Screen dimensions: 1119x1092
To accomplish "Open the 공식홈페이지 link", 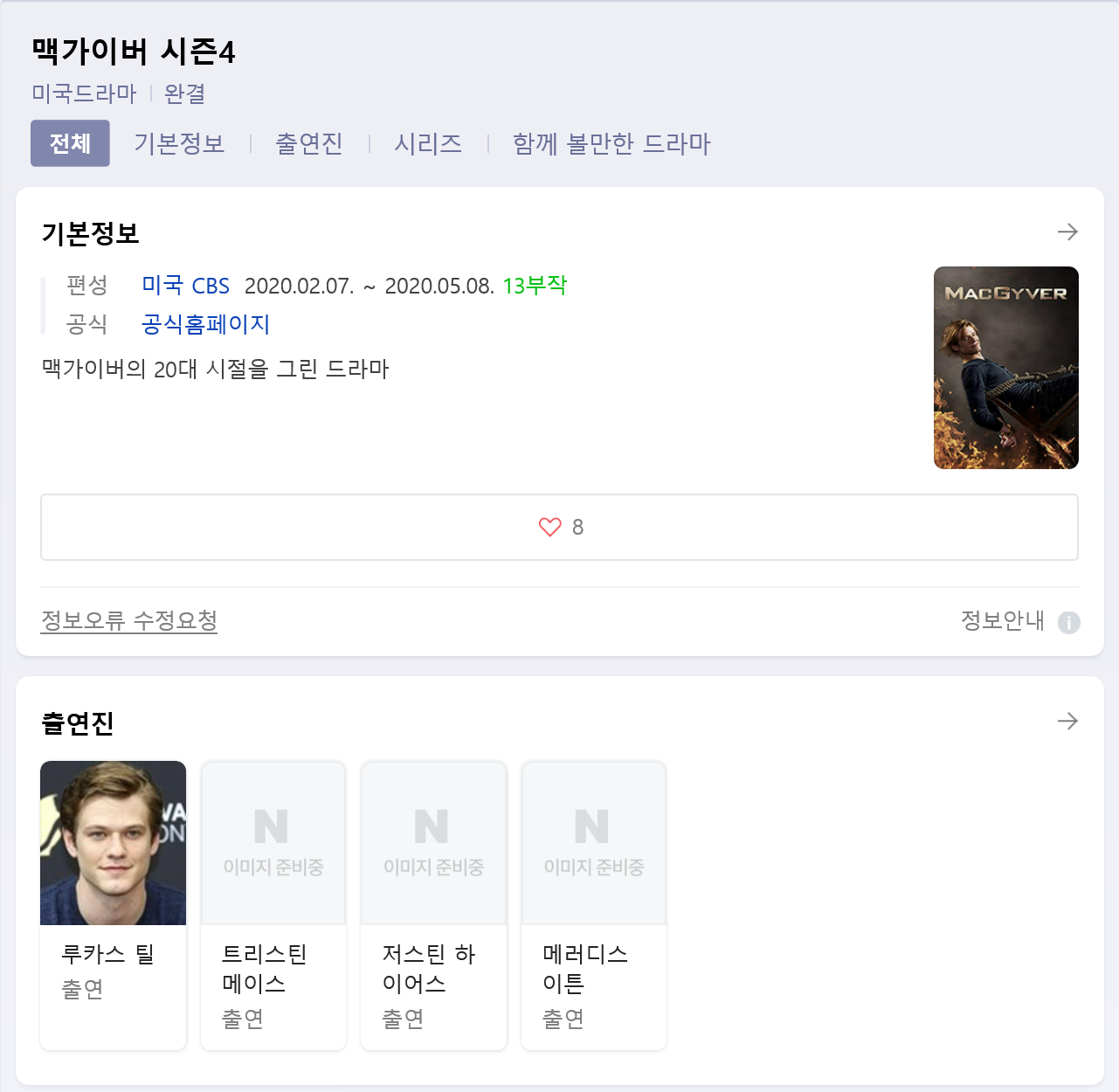I will click(205, 324).
